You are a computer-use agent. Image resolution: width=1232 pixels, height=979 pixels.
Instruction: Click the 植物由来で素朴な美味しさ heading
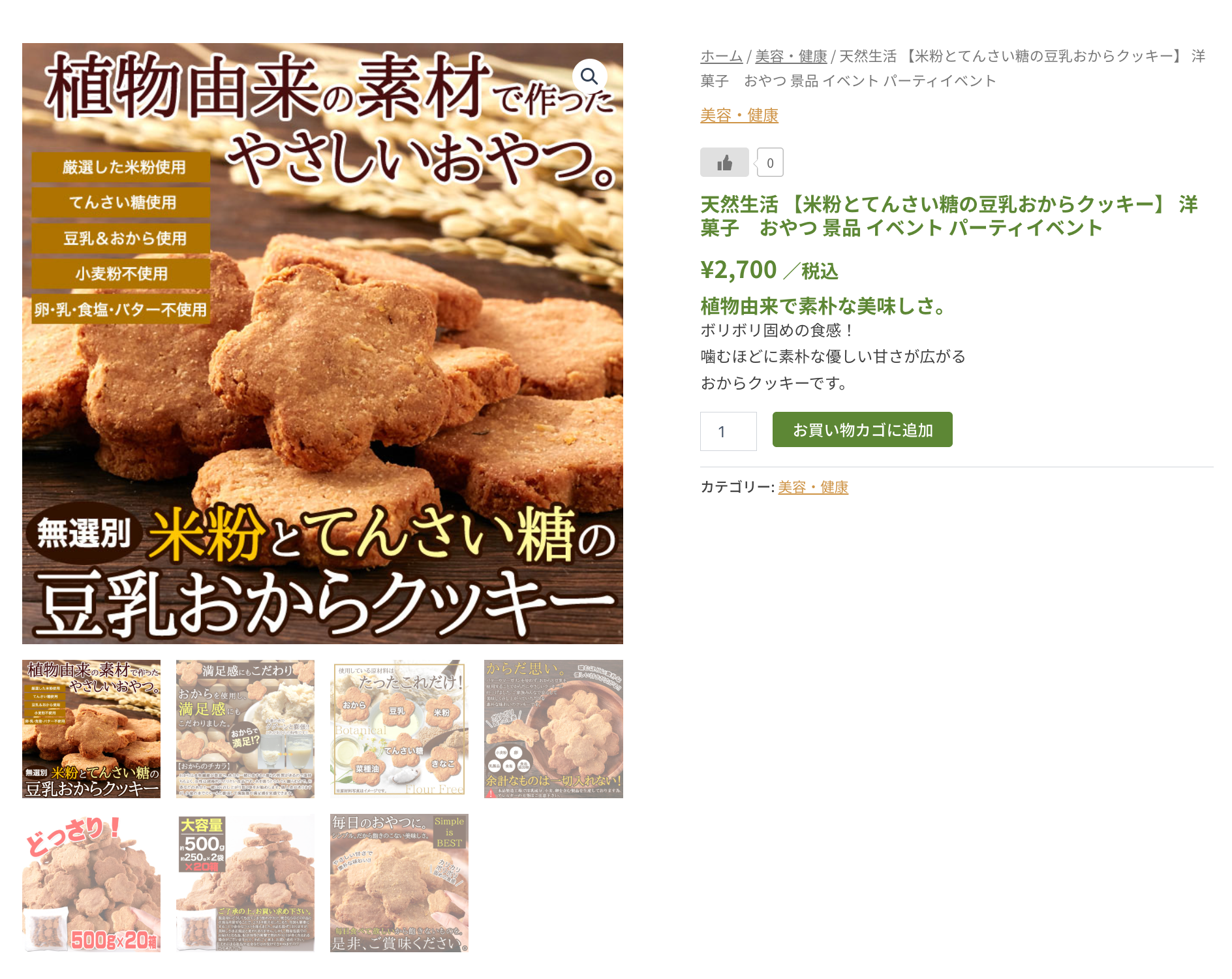click(x=824, y=305)
